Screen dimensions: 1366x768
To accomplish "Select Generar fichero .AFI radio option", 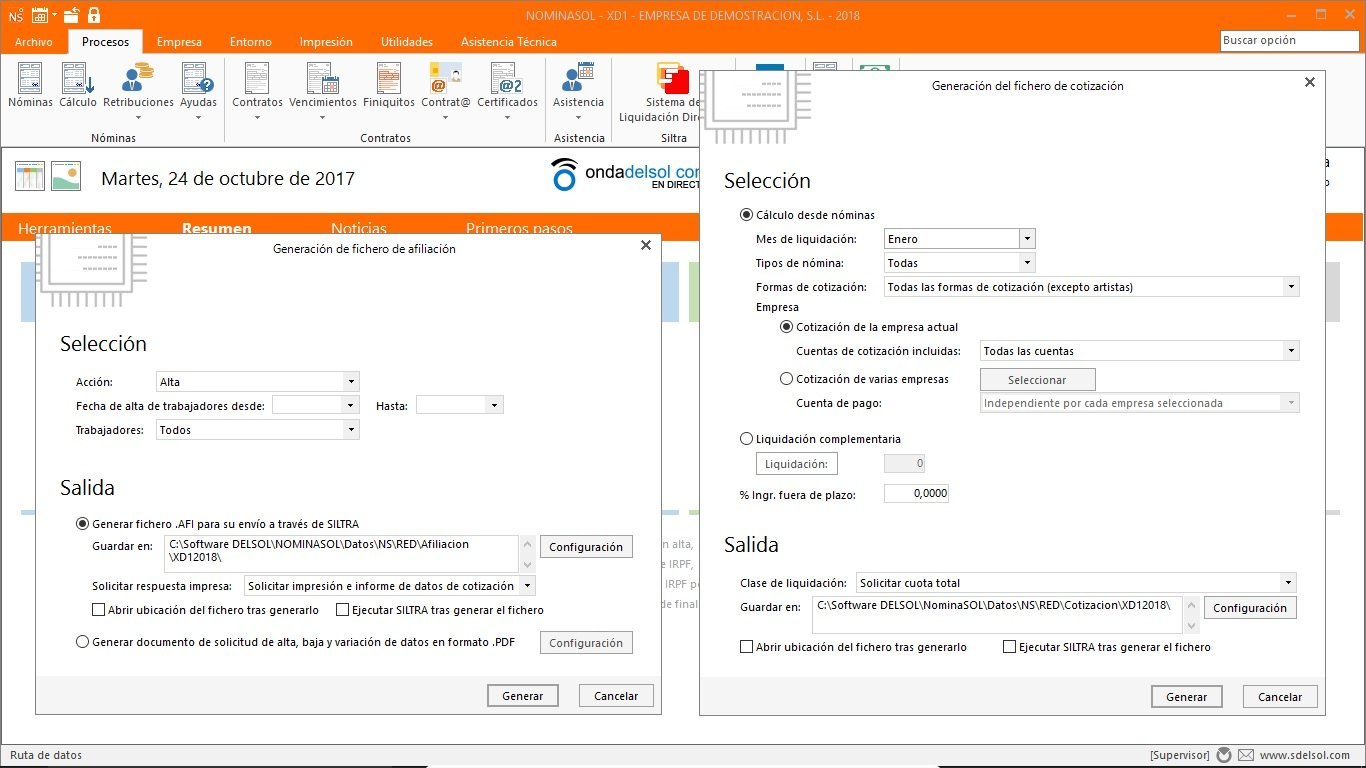I will click(82, 524).
